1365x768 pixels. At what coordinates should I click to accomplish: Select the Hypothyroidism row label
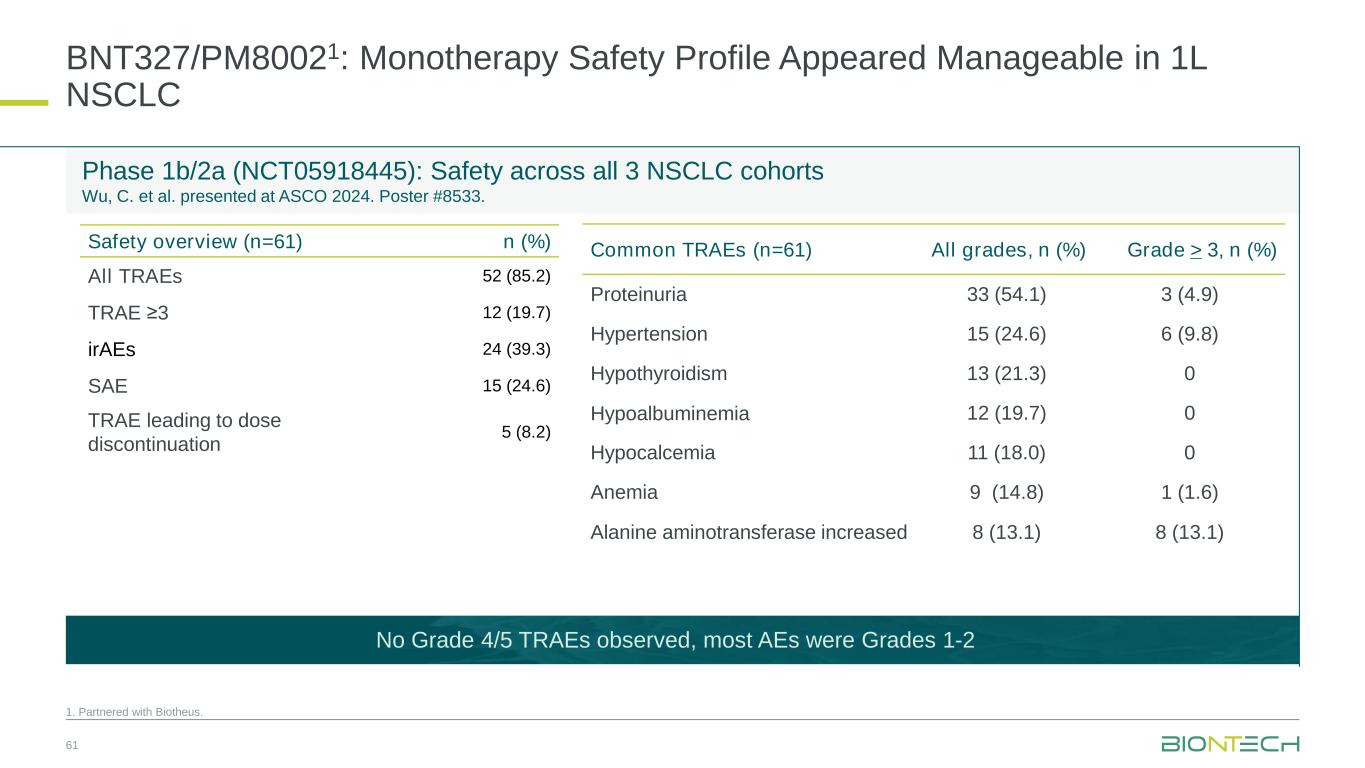658,374
